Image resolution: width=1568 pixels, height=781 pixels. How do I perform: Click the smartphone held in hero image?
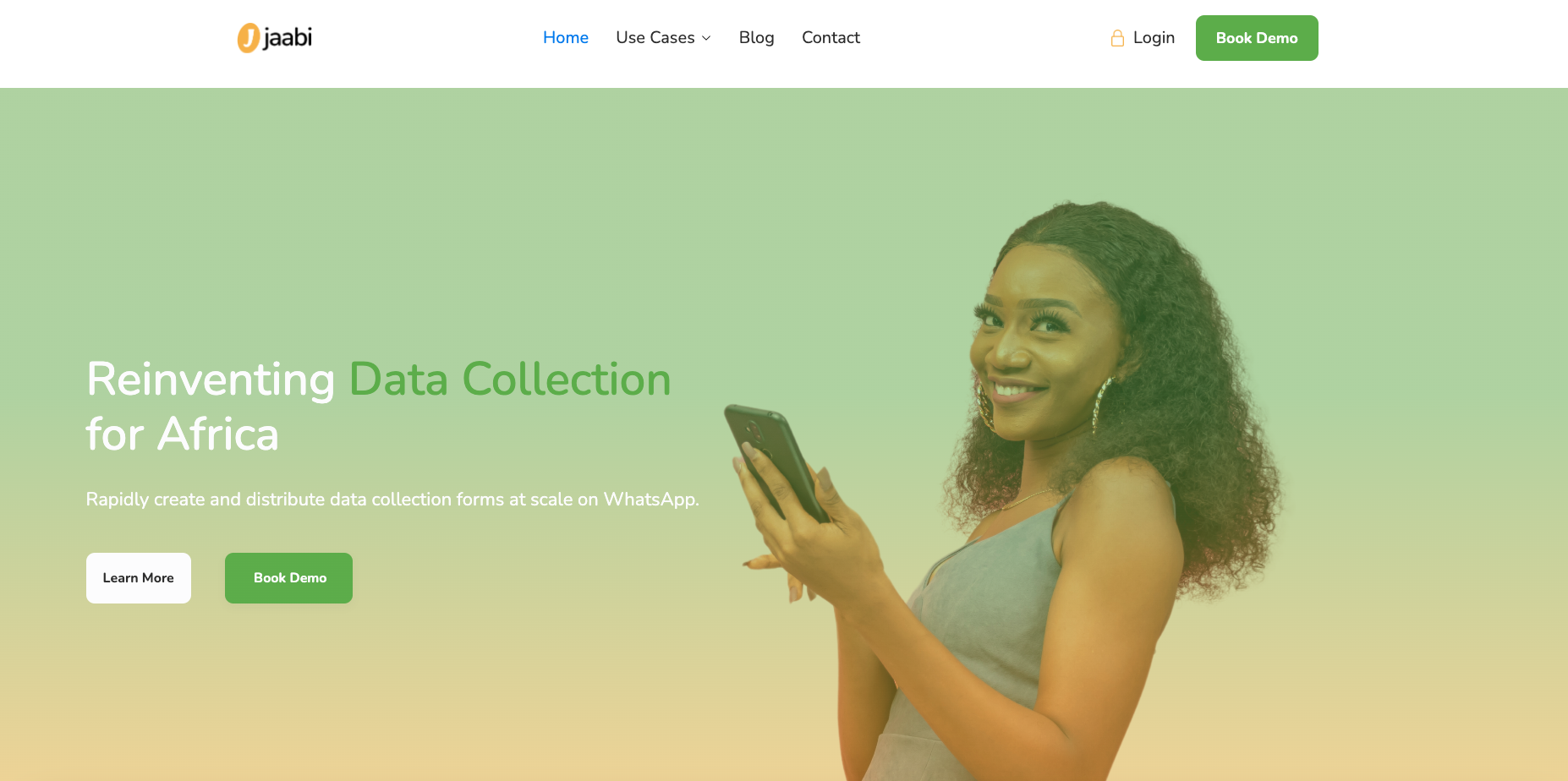click(774, 462)
